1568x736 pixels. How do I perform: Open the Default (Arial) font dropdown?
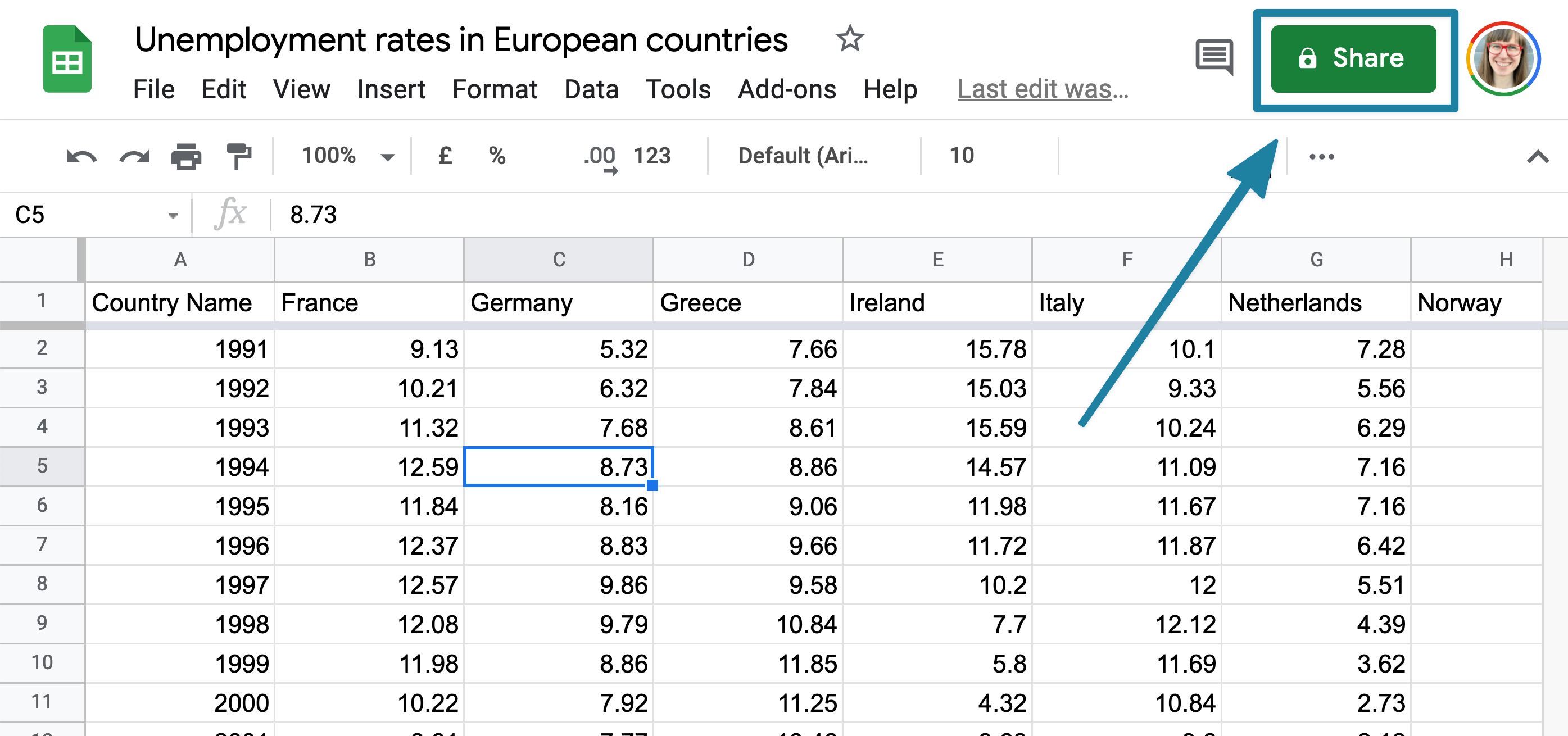point(803,156)
